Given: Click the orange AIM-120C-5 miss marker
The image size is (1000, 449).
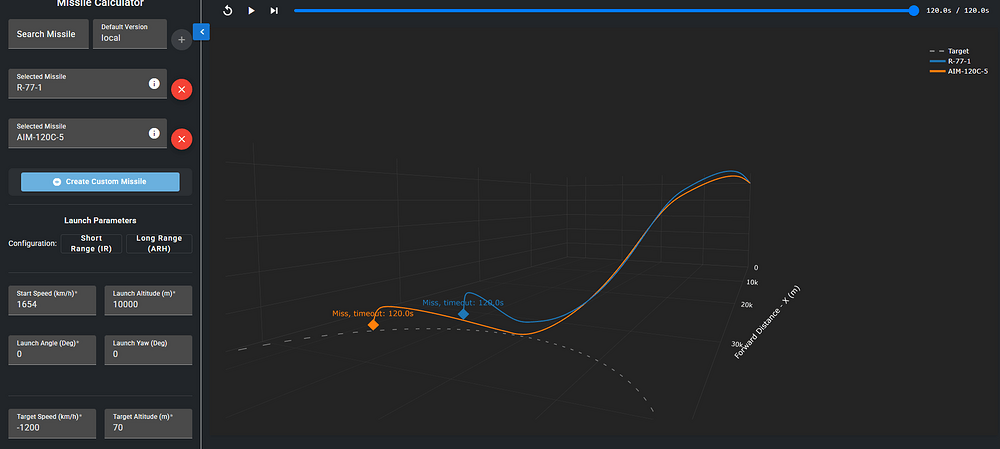Looking at the screenshot, I should click(373, 325).
